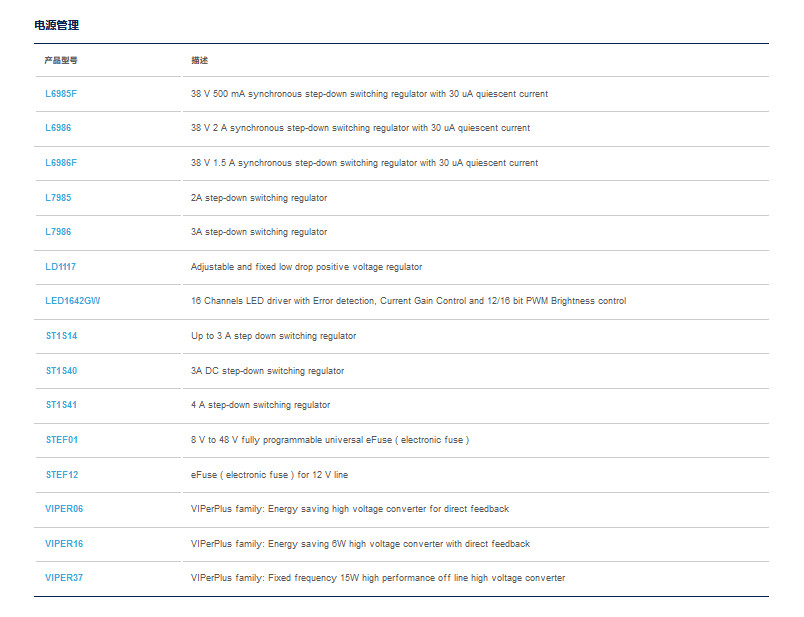Select the '16 Channels LED driver' description
The width and height of the screenshot is (804, 617).
click(x=408, y=301)
